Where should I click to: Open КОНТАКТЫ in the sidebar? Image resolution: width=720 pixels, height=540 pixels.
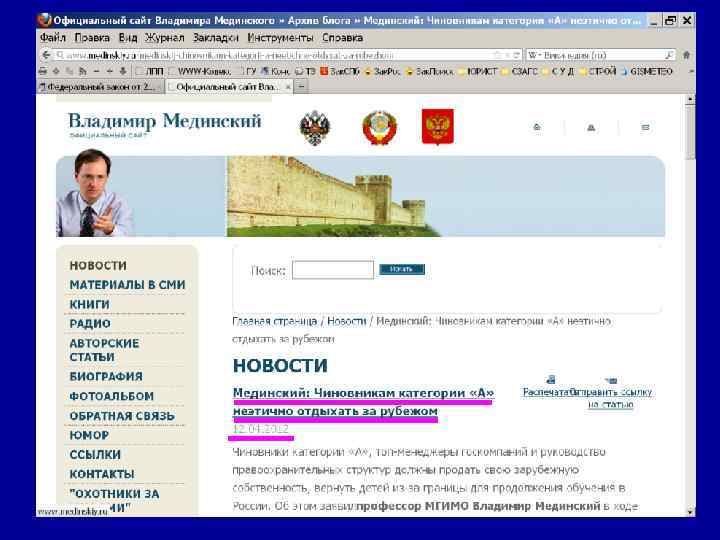click(102, 474)
